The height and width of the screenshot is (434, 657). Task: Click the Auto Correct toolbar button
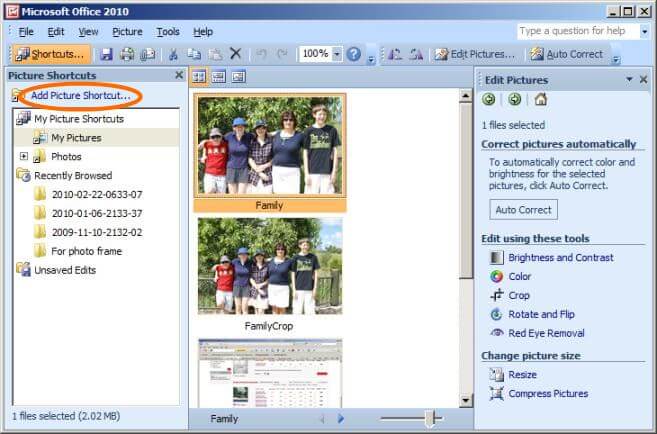coord(567,54)
